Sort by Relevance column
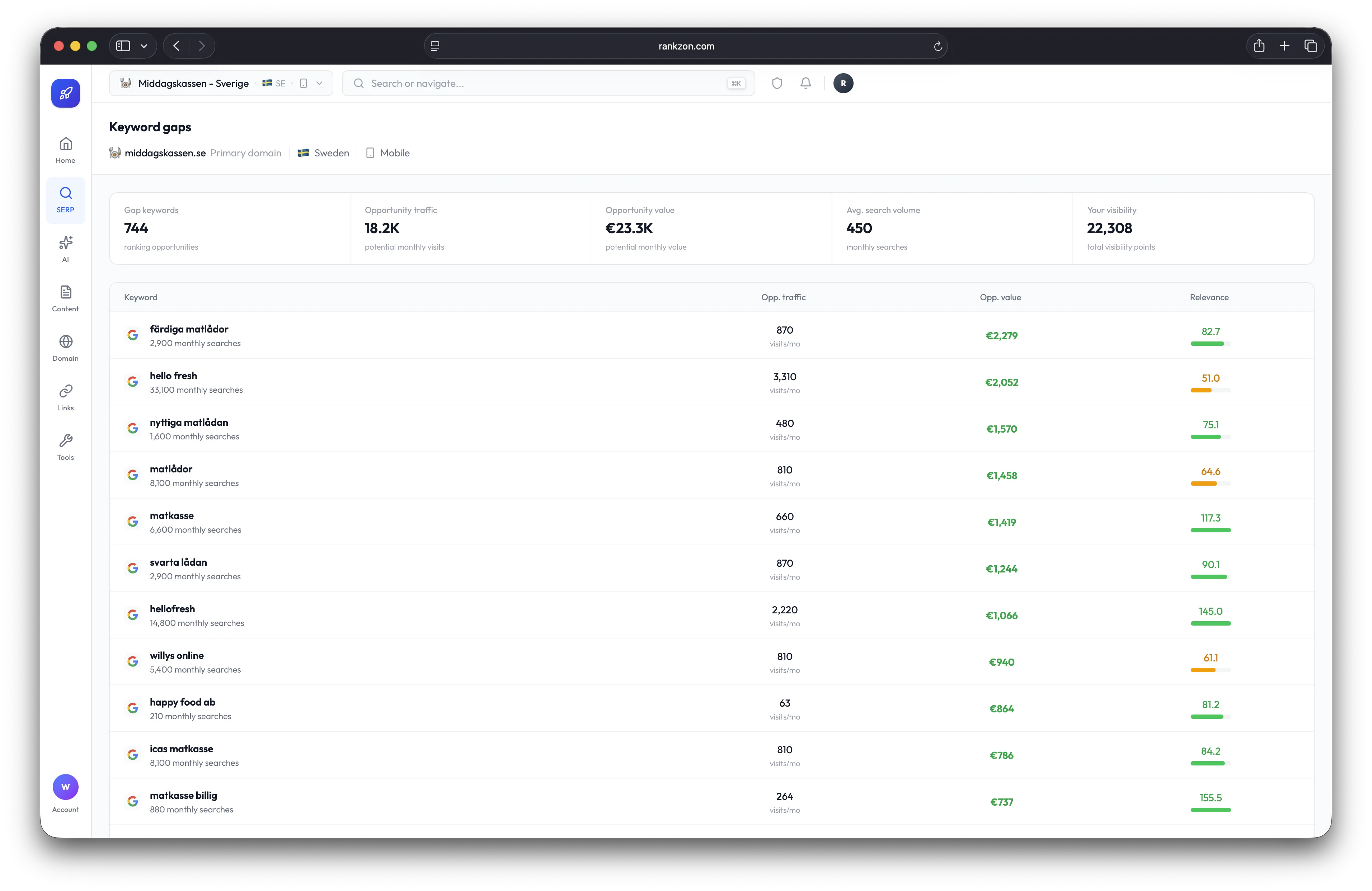Image resolution: width=1372 pixels, height=891 pixels. click(x=1209, y=297)
